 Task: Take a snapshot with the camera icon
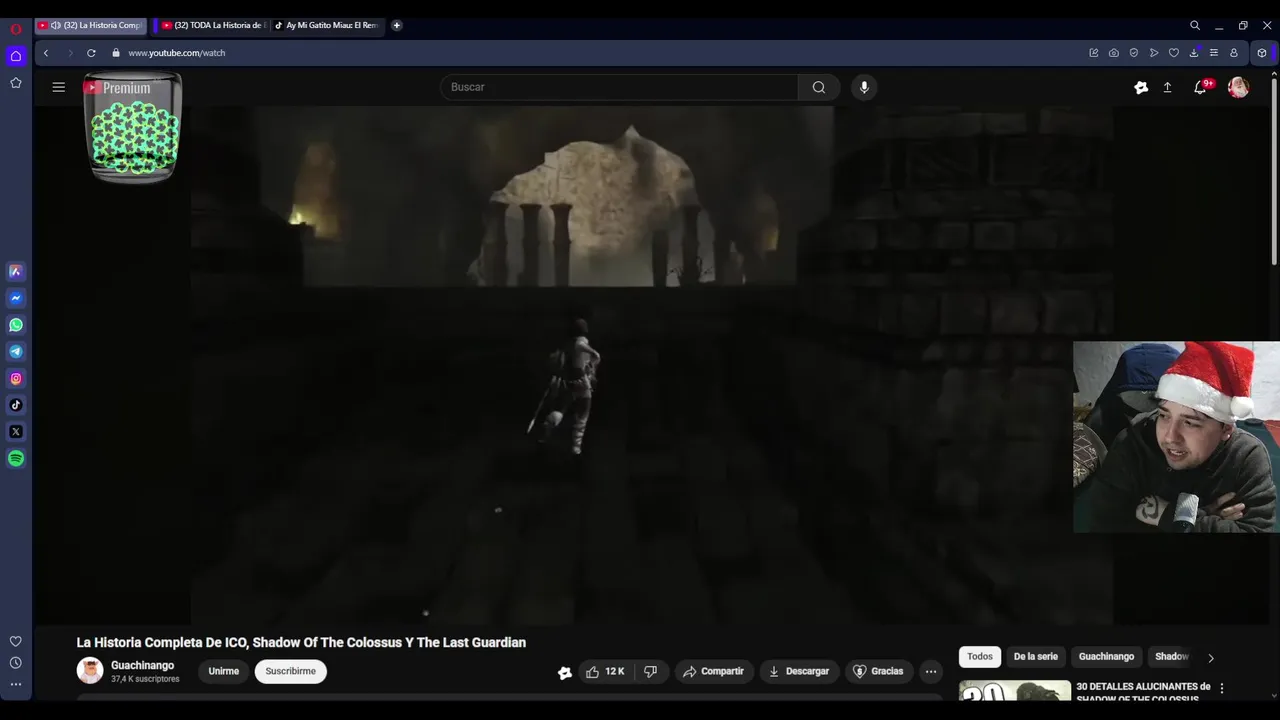(x=1114, y=53)
